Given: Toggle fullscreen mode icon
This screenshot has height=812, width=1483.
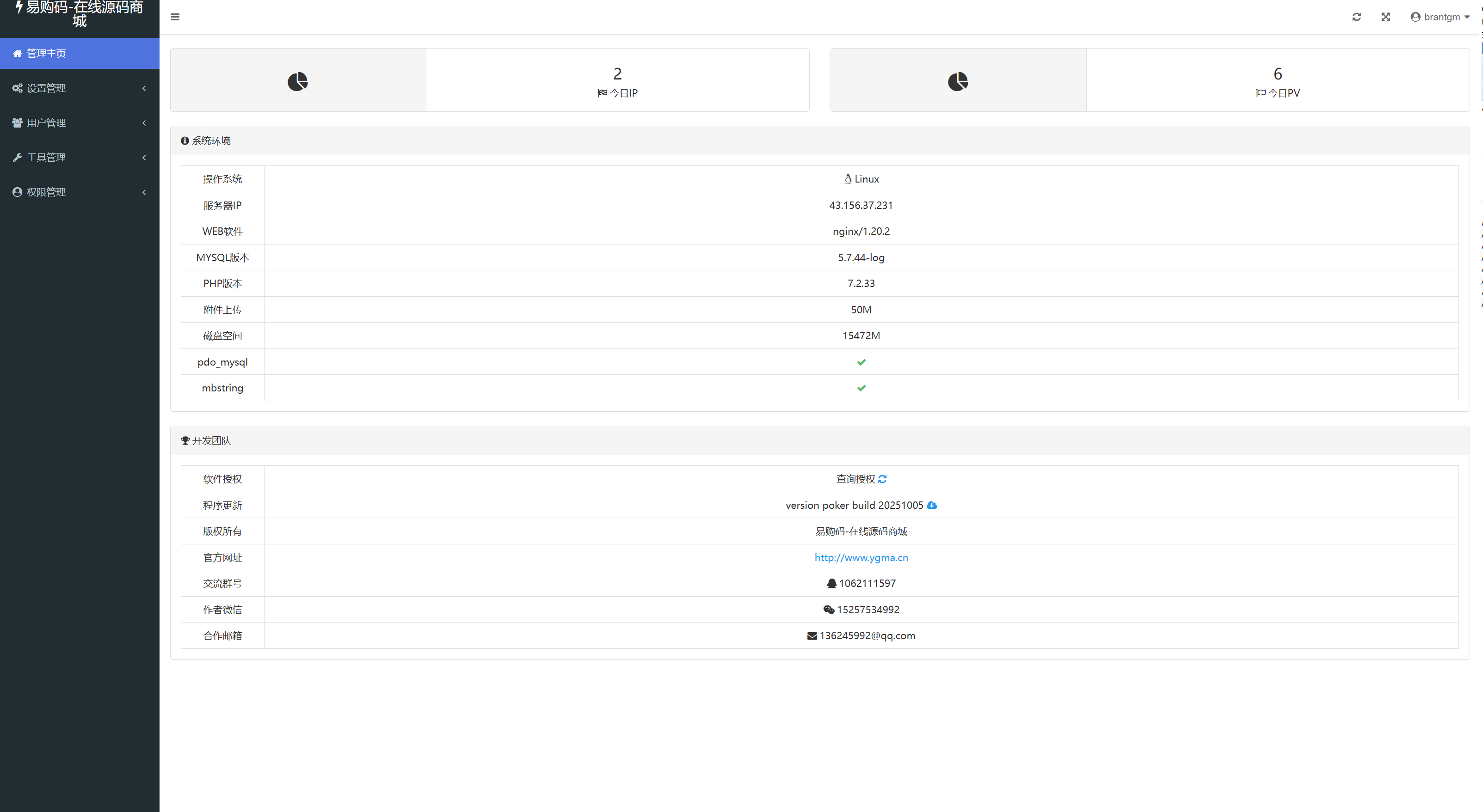Looking at the screenshot, I should point(1386,17).
